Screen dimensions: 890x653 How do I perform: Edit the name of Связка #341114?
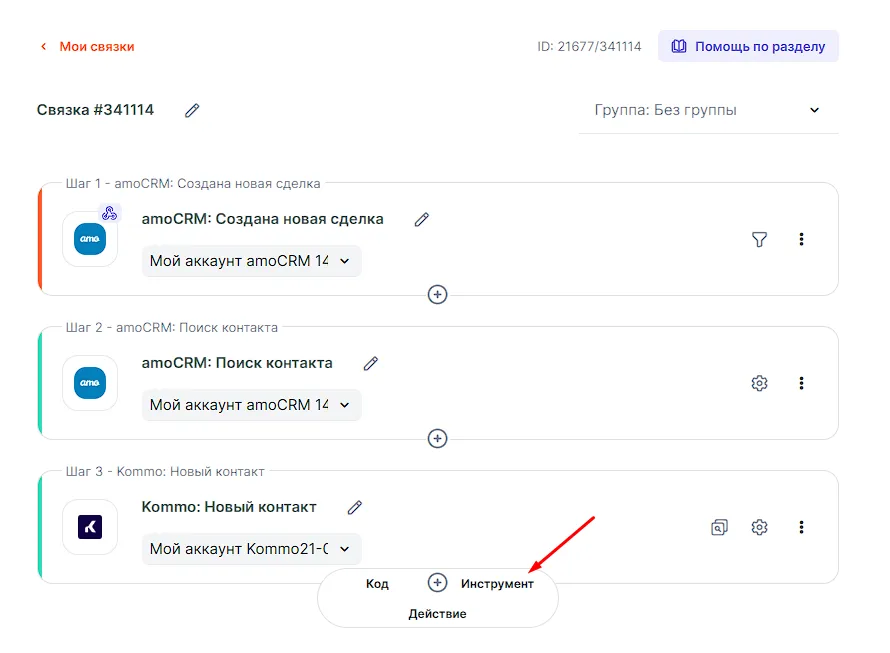[x=192, y=110]
